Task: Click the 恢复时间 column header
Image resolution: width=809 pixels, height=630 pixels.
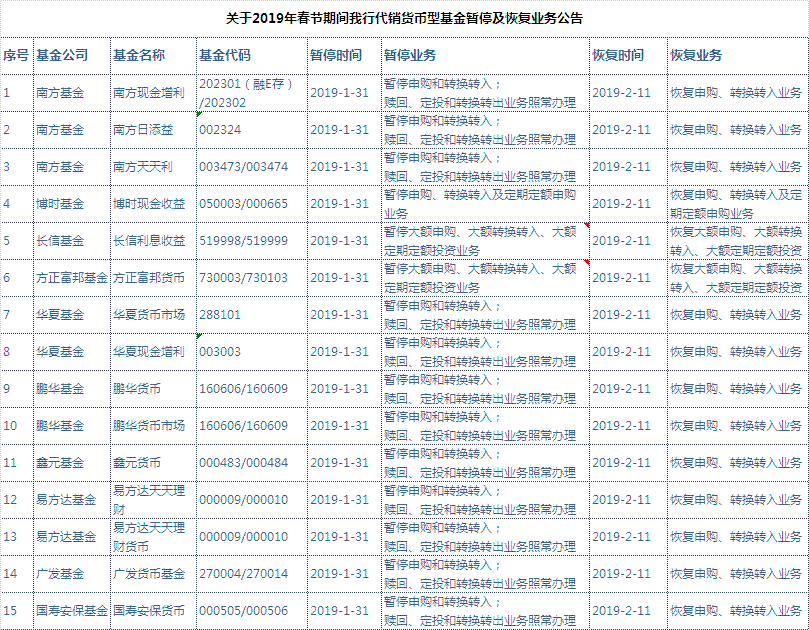Action: pos(618,54)
